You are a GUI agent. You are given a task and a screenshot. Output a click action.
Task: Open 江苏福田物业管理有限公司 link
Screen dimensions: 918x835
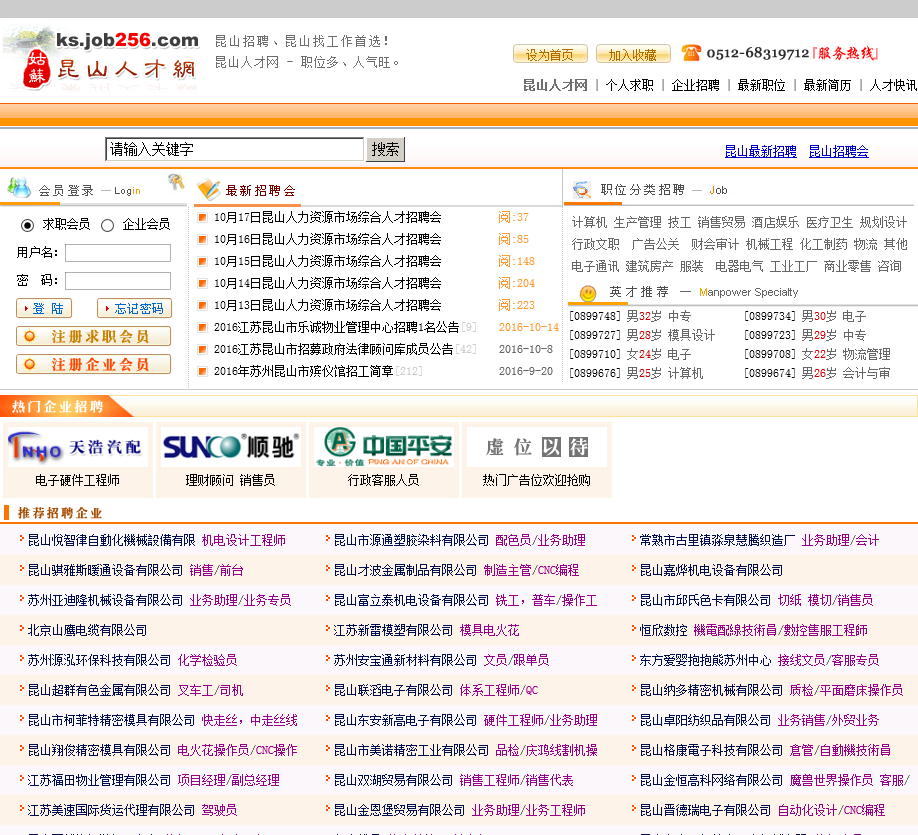[x=100, y=781]
